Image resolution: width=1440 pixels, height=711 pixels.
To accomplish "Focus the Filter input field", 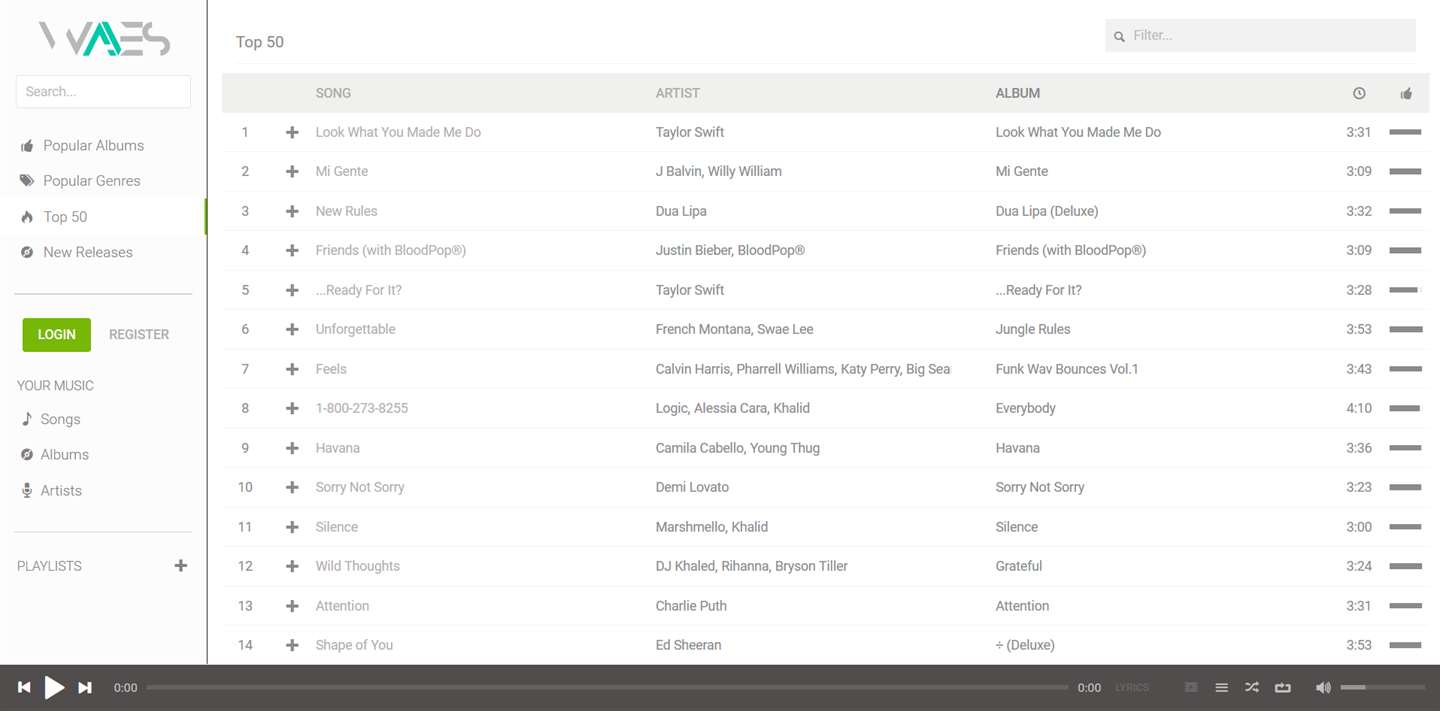I will [x=1260, y=35].
